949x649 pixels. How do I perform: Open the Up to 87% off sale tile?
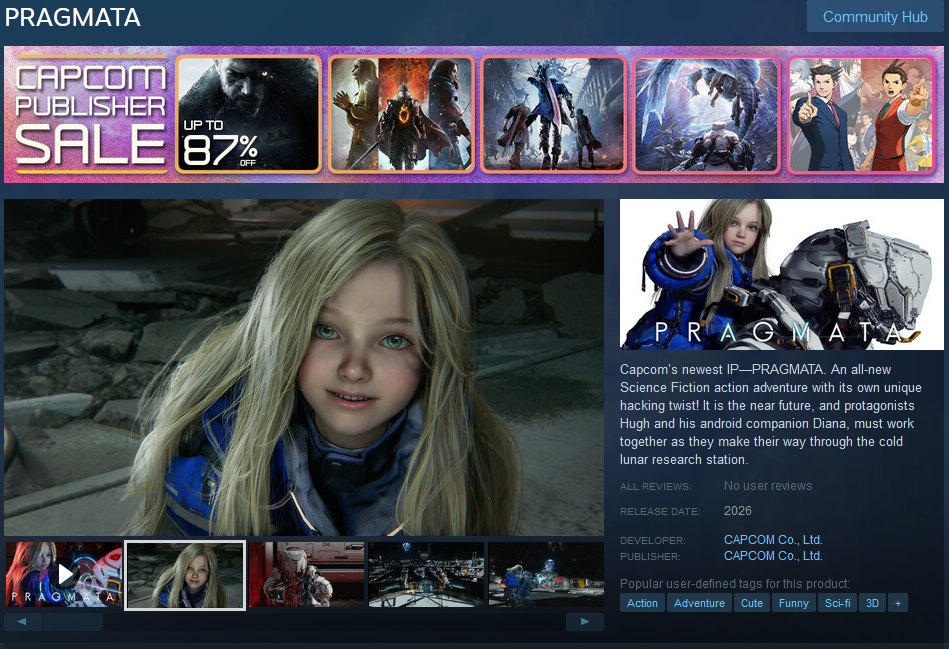coord(248,114)
